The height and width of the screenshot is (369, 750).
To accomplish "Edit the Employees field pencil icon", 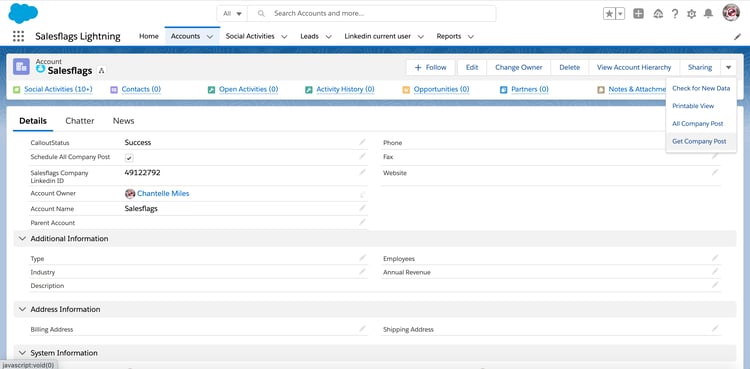I will (715, 258).
